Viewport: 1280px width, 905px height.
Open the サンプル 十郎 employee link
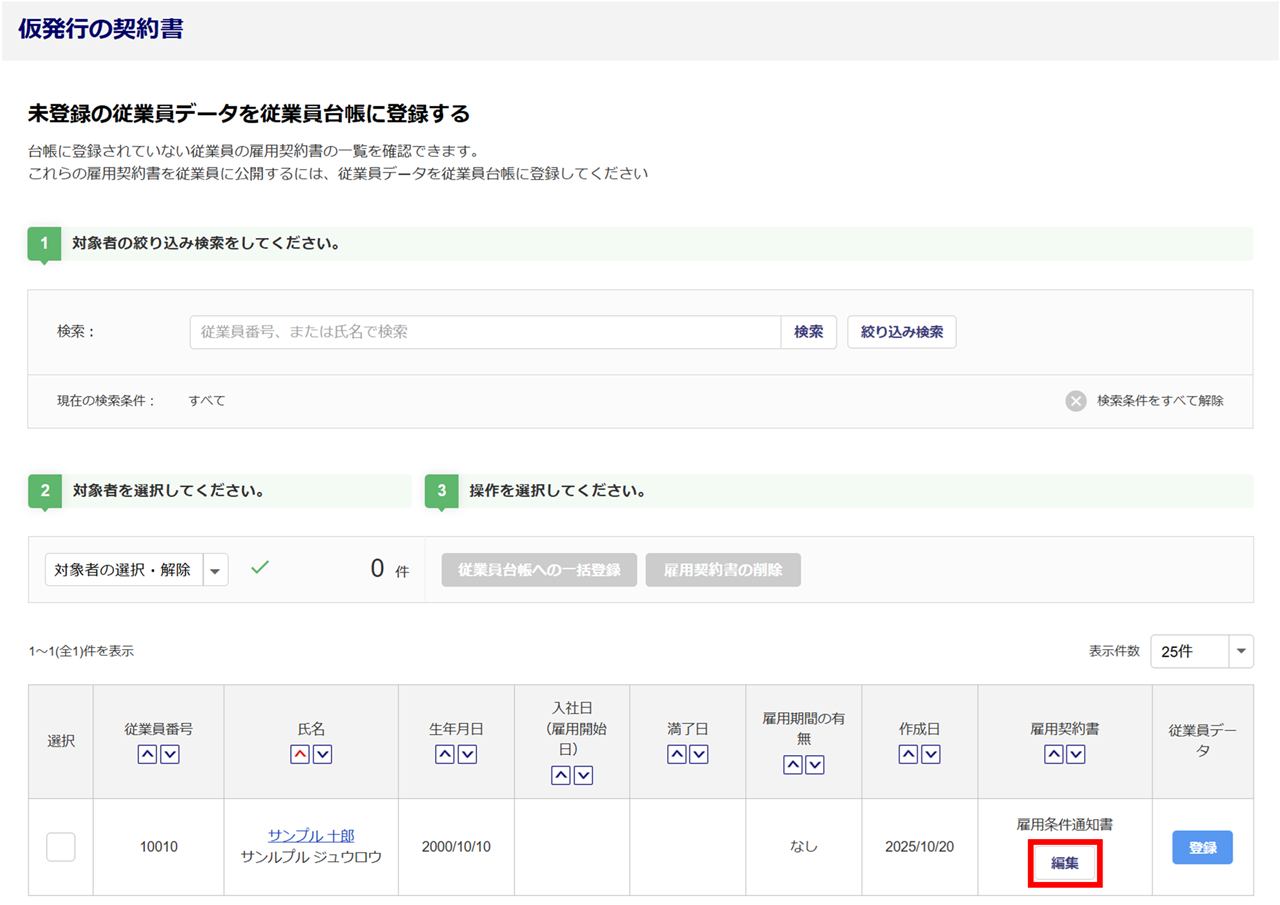click(x=311, y=836)
